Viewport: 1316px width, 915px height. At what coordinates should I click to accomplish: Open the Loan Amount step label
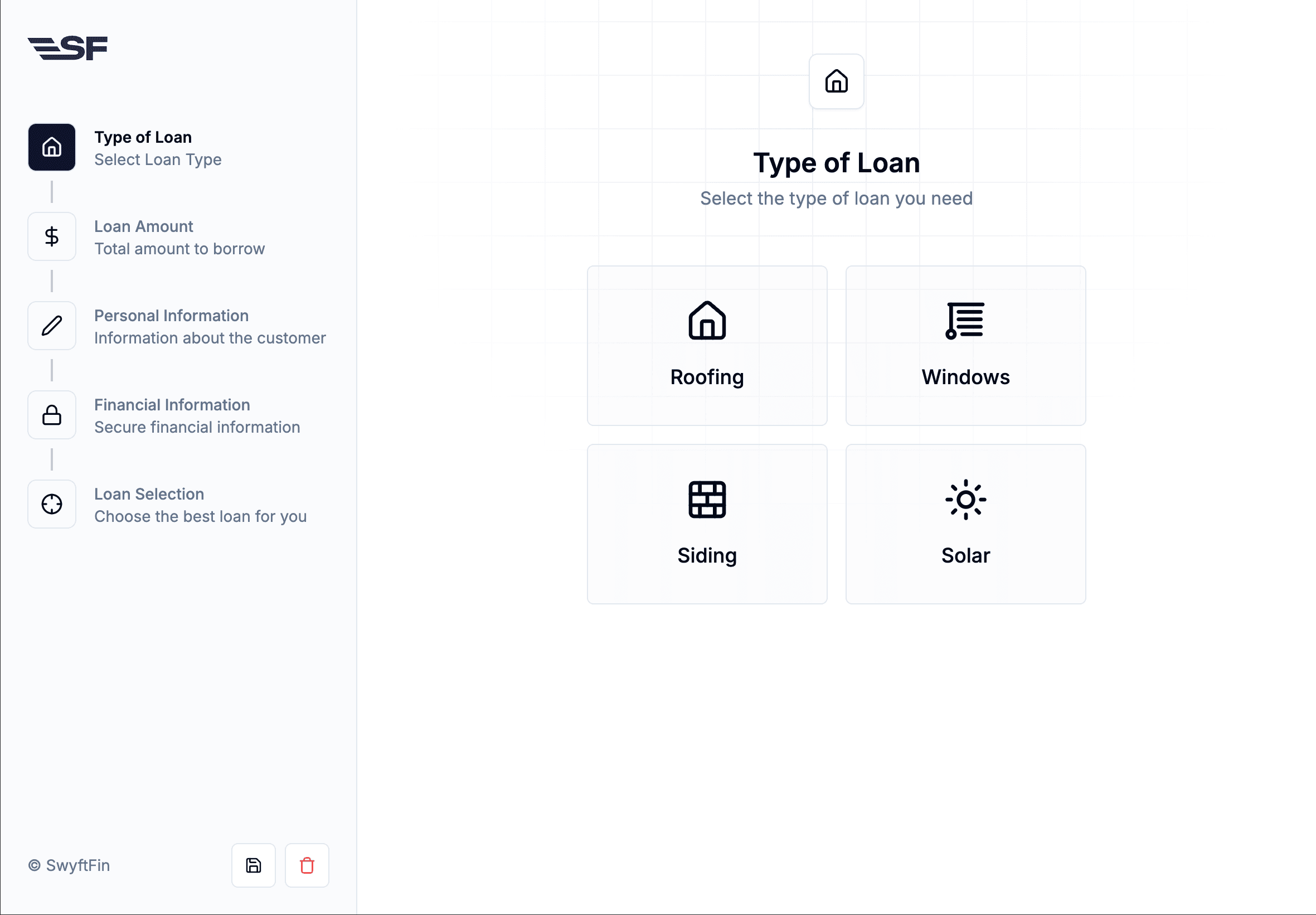coord(143,226)
